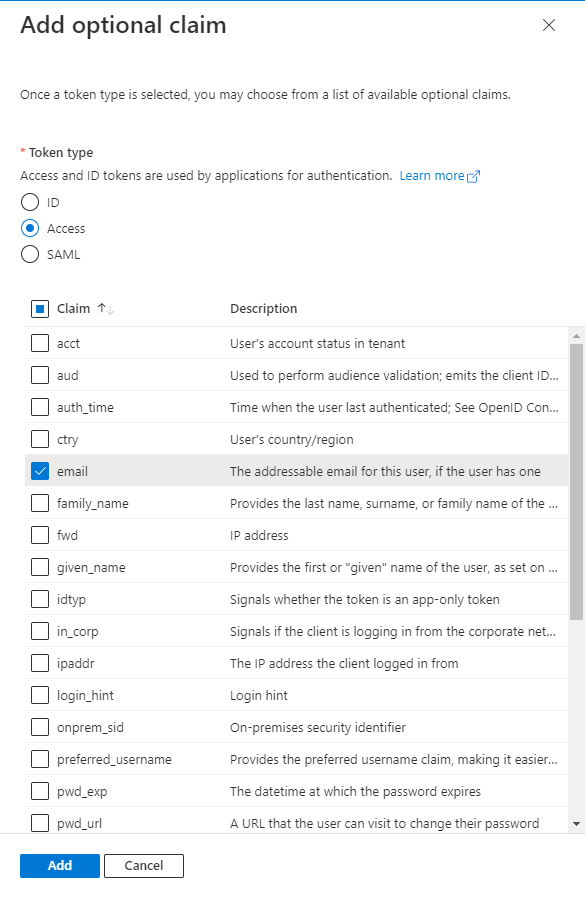Click the 'preferred_username' claim name

tap(114, 760)
